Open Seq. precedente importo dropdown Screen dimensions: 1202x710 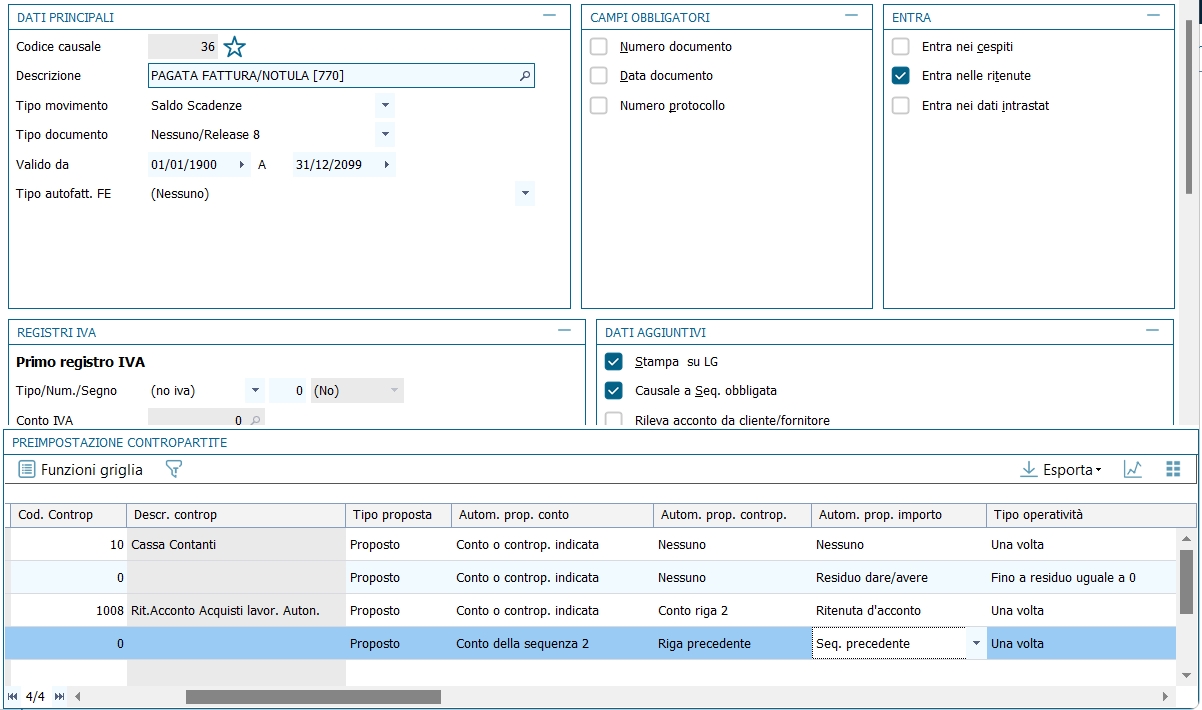pyautogui.click(x=975, y=644)
